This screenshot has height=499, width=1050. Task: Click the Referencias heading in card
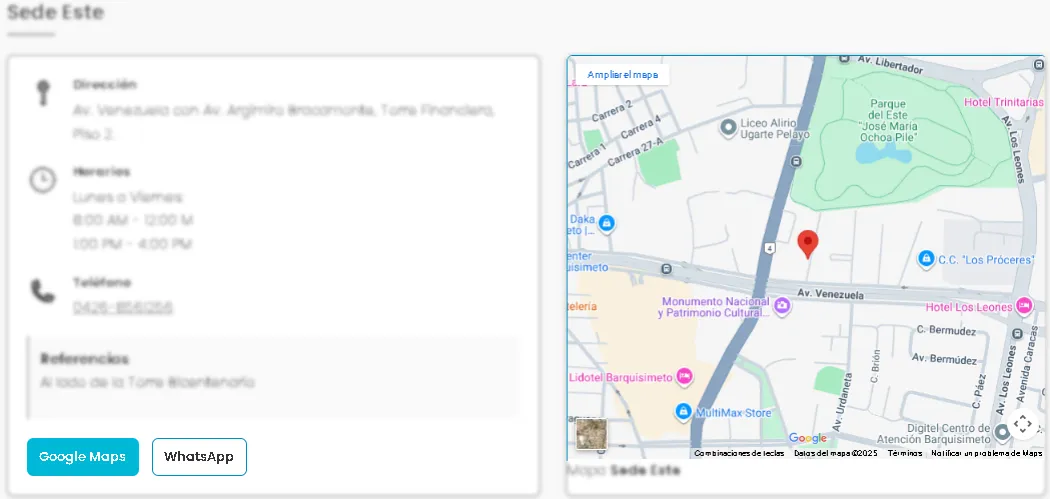click(84, 359)
